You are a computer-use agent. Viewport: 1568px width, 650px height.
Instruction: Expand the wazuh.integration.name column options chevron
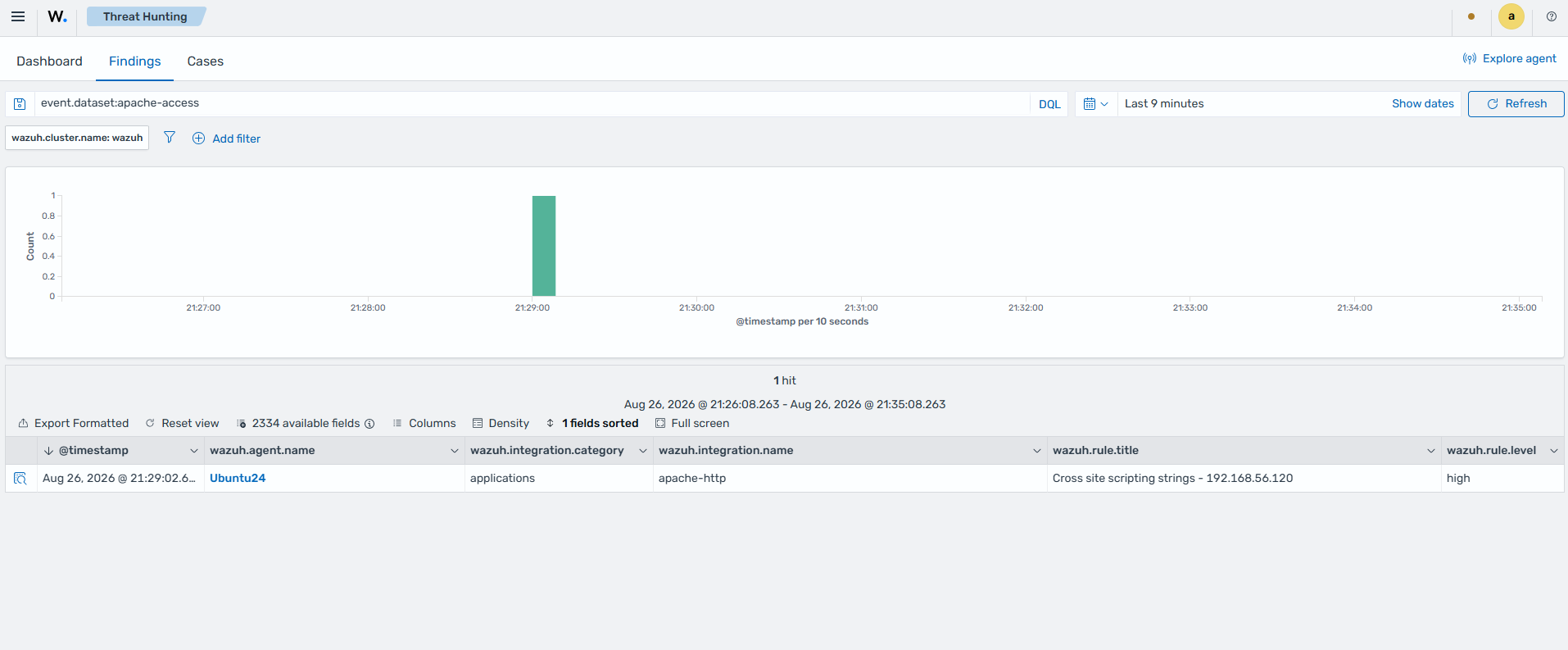click(x=1037, y=451)
